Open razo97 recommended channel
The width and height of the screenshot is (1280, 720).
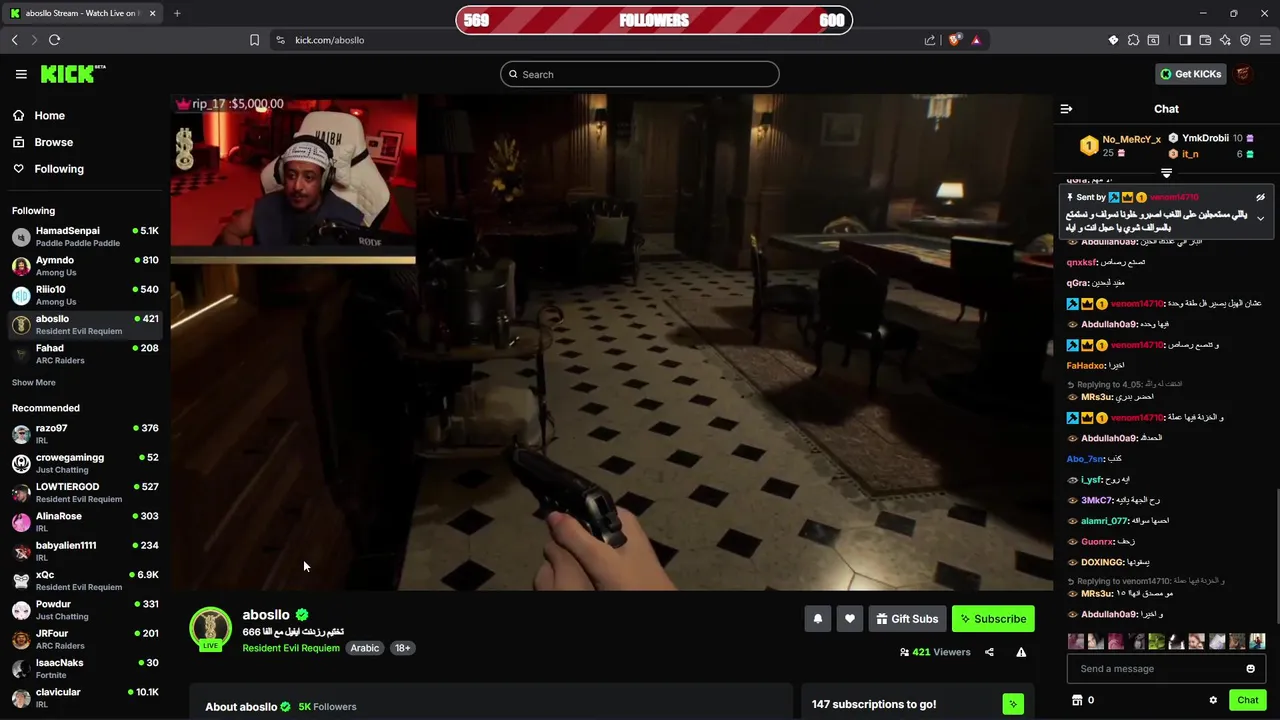(x=85, y=434)
